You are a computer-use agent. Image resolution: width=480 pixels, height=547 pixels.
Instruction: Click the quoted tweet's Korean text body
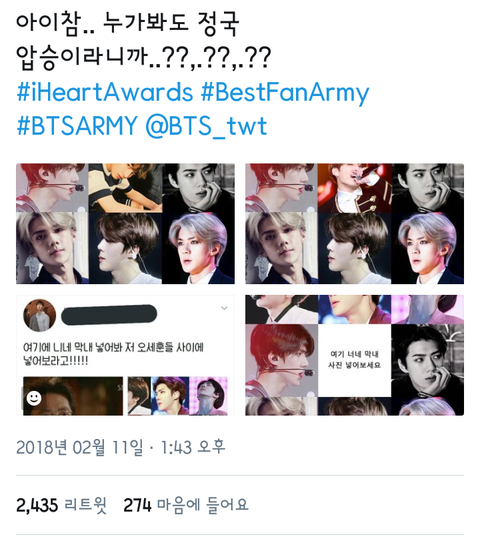[x=113, y=354]
